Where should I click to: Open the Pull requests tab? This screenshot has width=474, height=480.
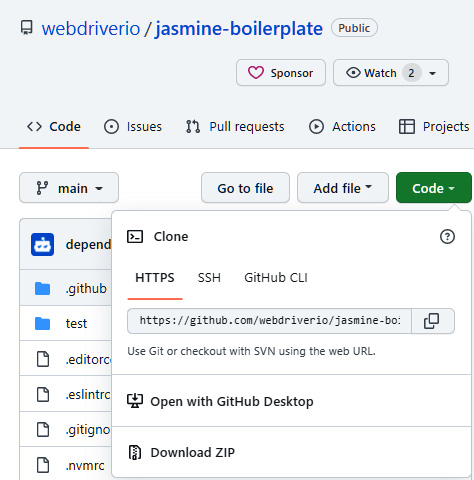point(235,127)
